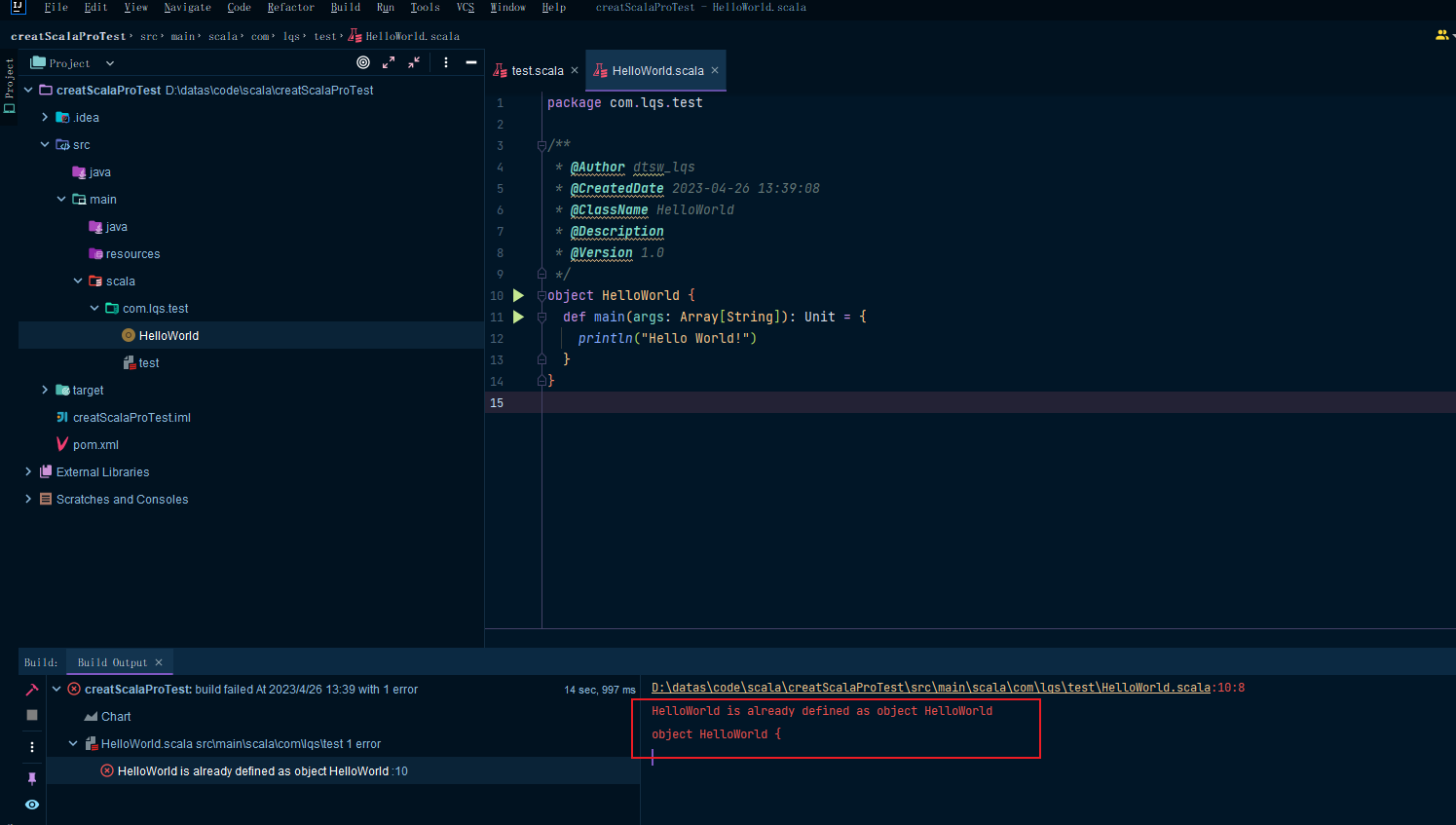The width and height of the screenshot is (1456, 825).
Task: Collapse the creatScalaProTest root node
Action: pyautogui.click(x=28, y=90)
